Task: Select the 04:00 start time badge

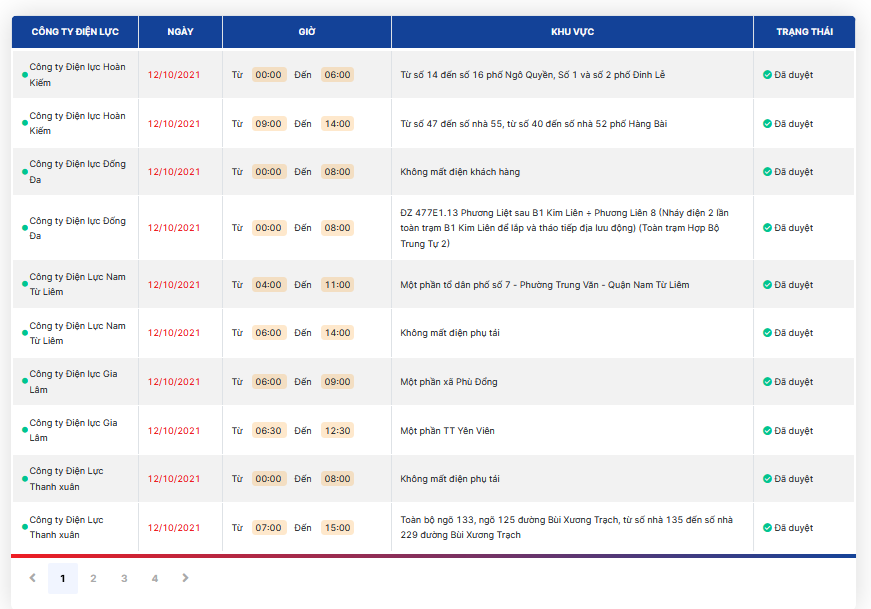Action: tap(269, 284)
